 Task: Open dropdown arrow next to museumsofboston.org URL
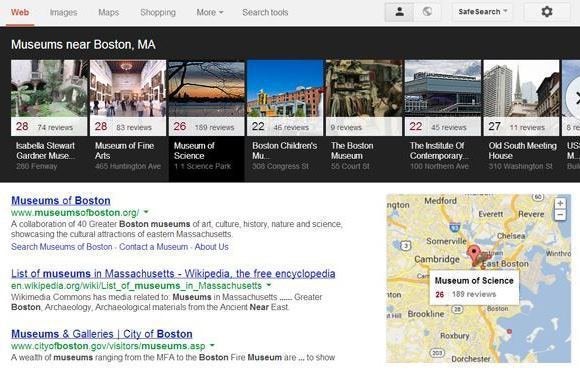(146, 212)
